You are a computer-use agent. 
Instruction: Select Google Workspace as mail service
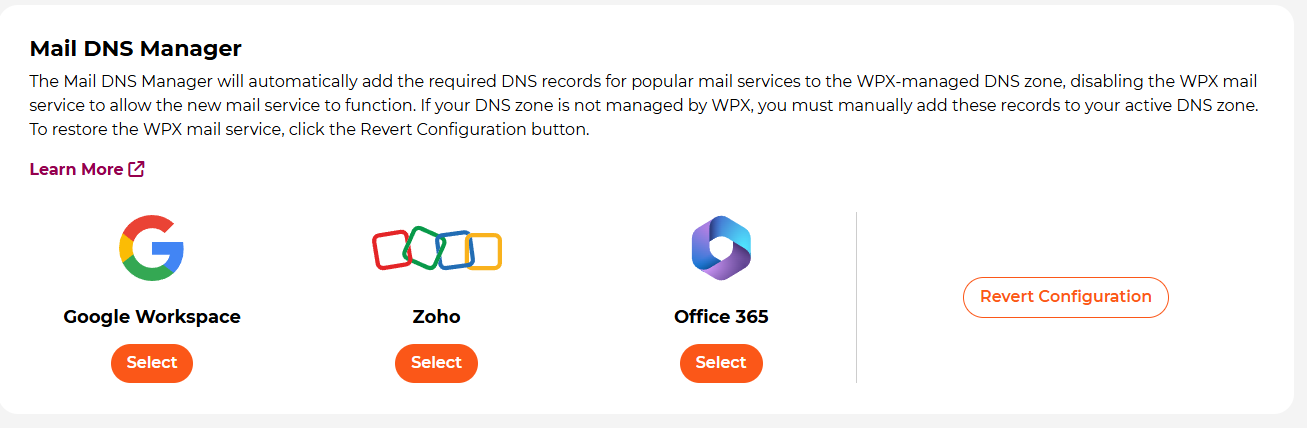pyautogui.click(x=152, y=363)
